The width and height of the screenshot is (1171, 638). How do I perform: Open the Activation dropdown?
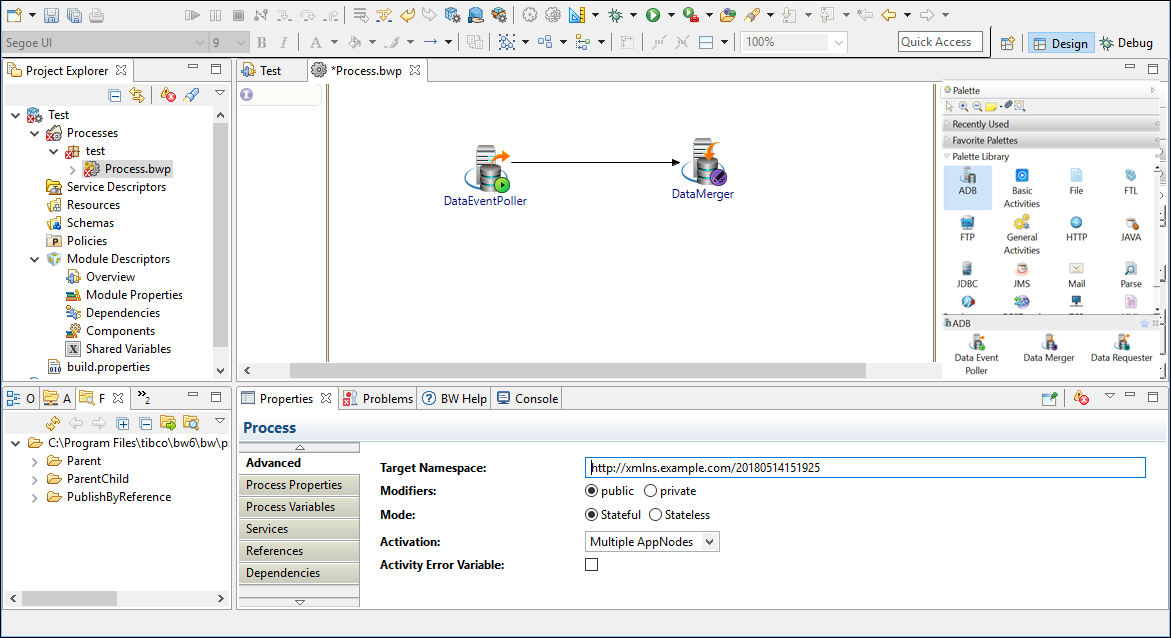[652, 541]
